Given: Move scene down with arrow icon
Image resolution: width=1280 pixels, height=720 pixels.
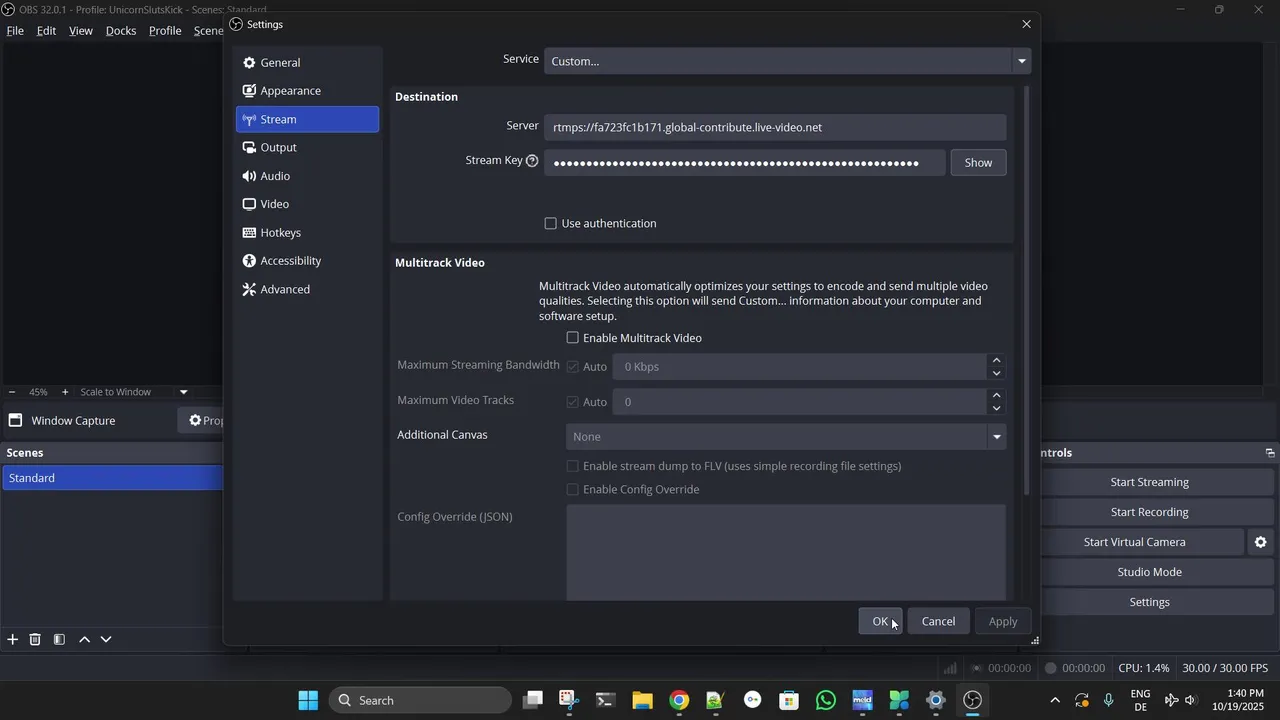Looking at the screenshot, I should point(106,640).
